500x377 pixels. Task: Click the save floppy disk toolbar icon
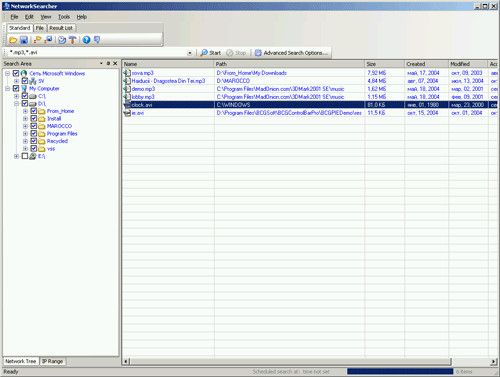coord(24,40)
